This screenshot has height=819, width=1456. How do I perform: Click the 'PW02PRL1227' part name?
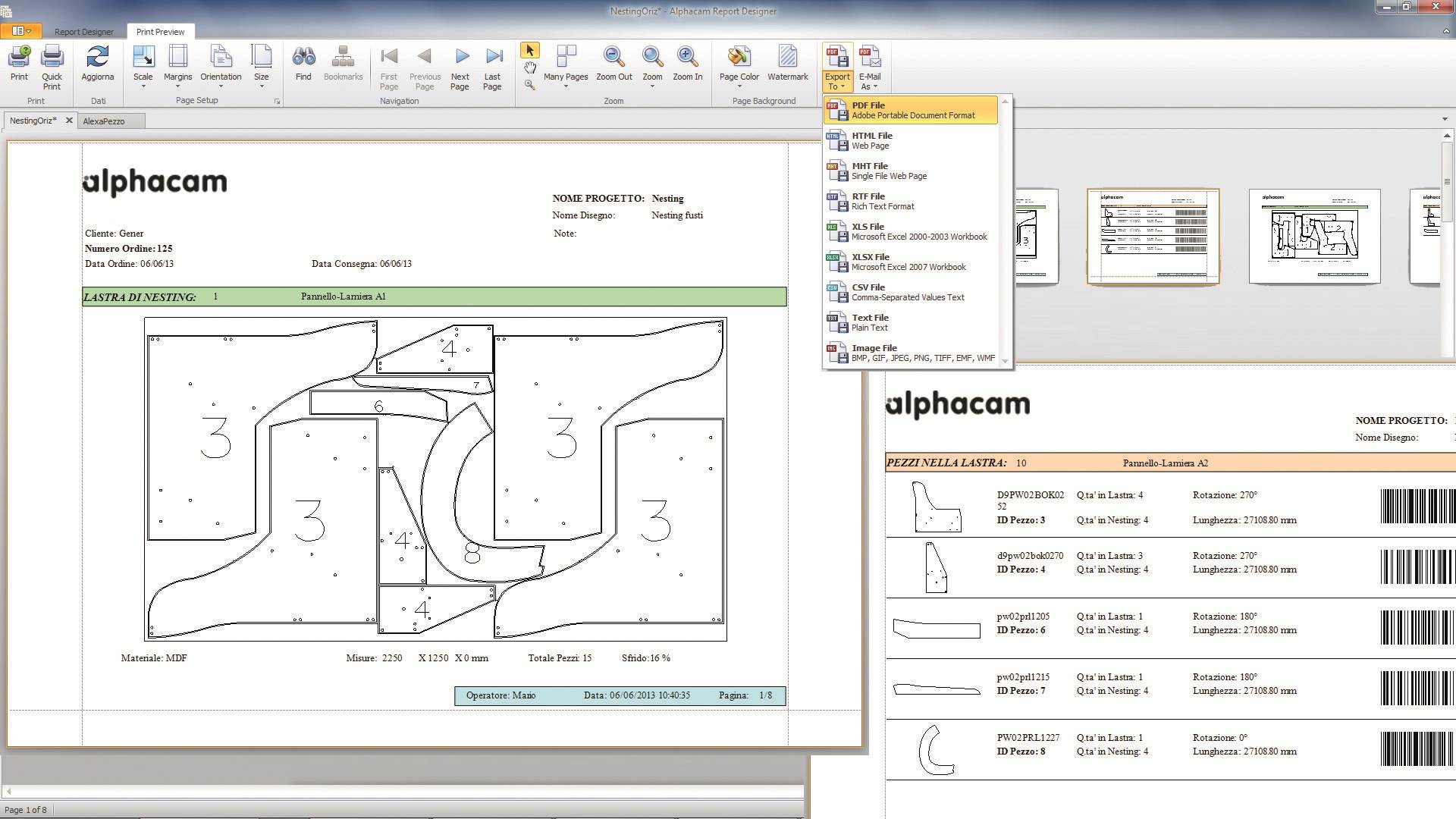point(1028,738)
